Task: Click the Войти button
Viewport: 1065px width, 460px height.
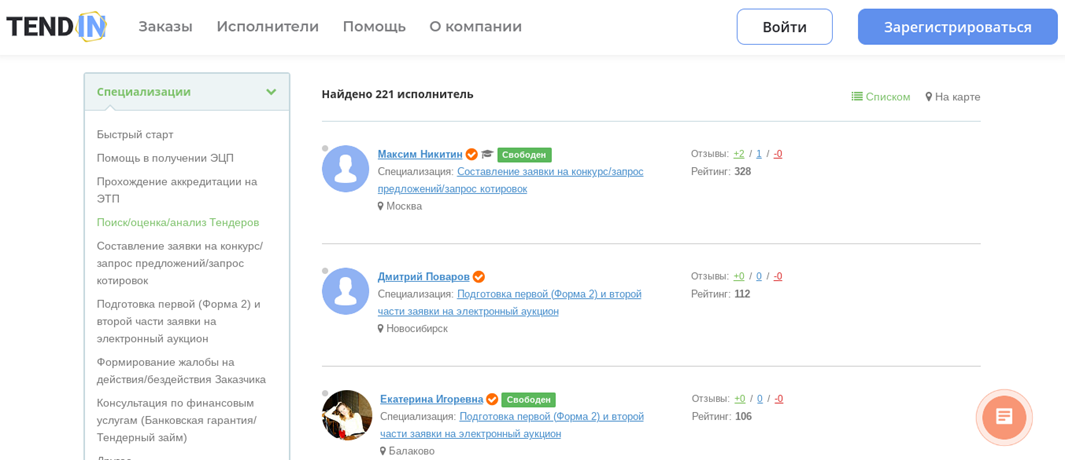Action: point(784,27)
